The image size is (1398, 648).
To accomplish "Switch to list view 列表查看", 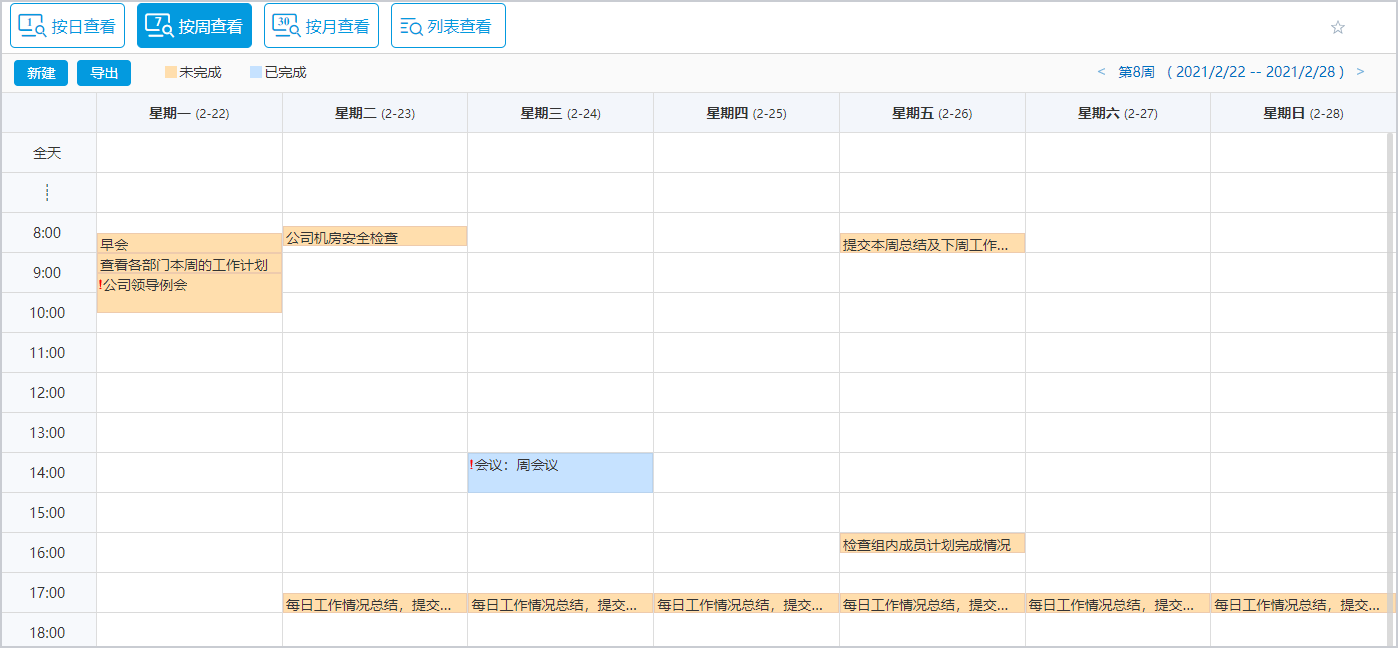I will click(448, 26).
